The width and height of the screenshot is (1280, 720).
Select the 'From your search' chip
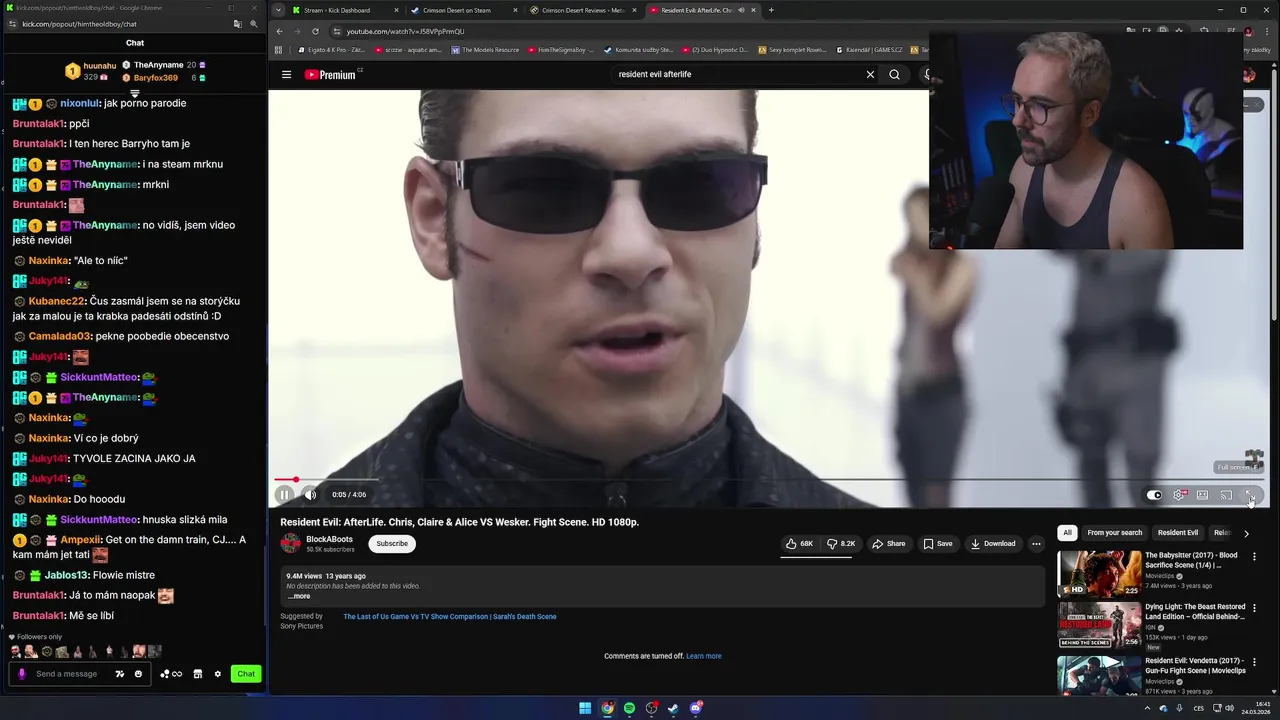click(x=1114, y=533)
